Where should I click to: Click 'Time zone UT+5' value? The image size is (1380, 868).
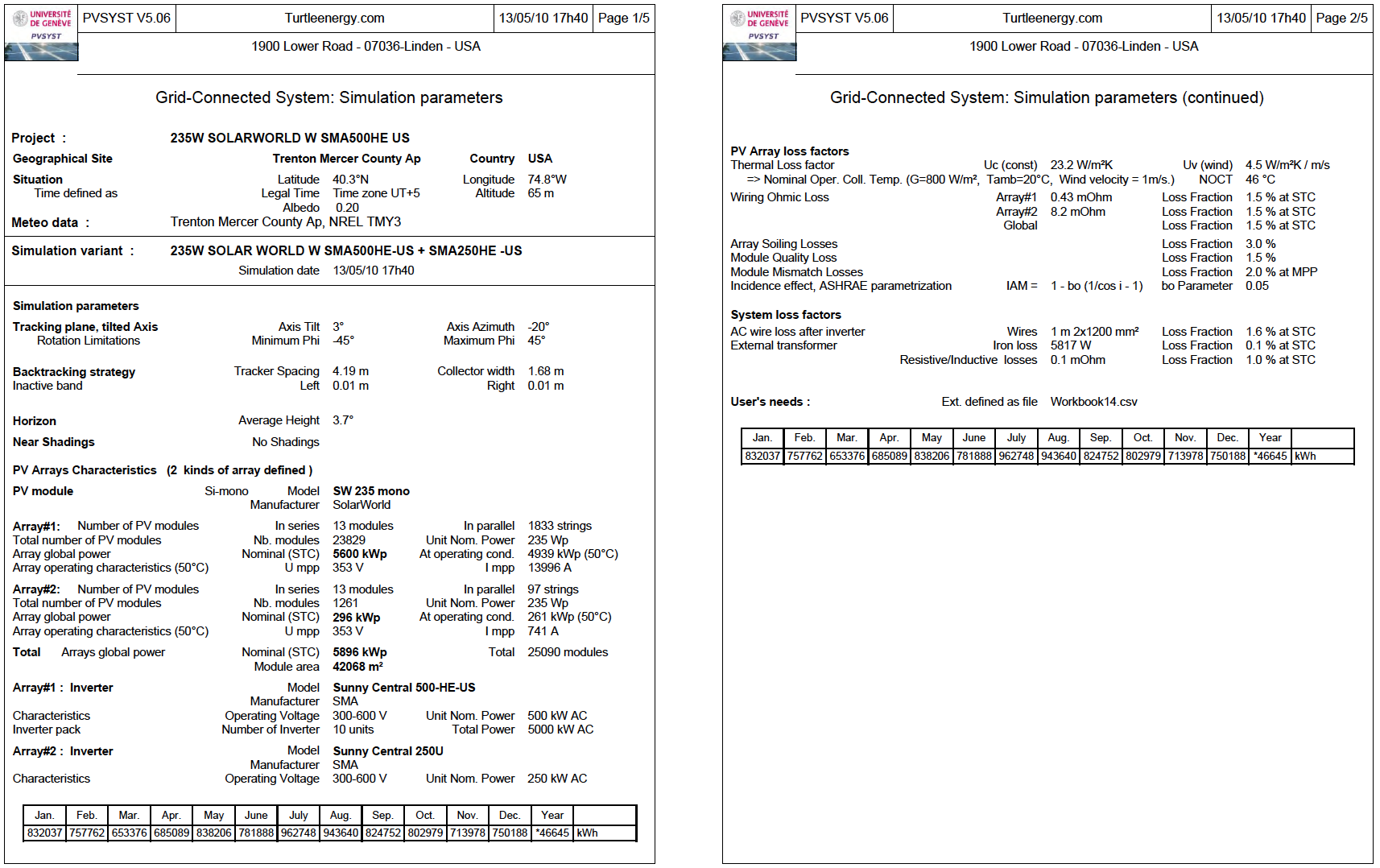[x=376, y=193]
